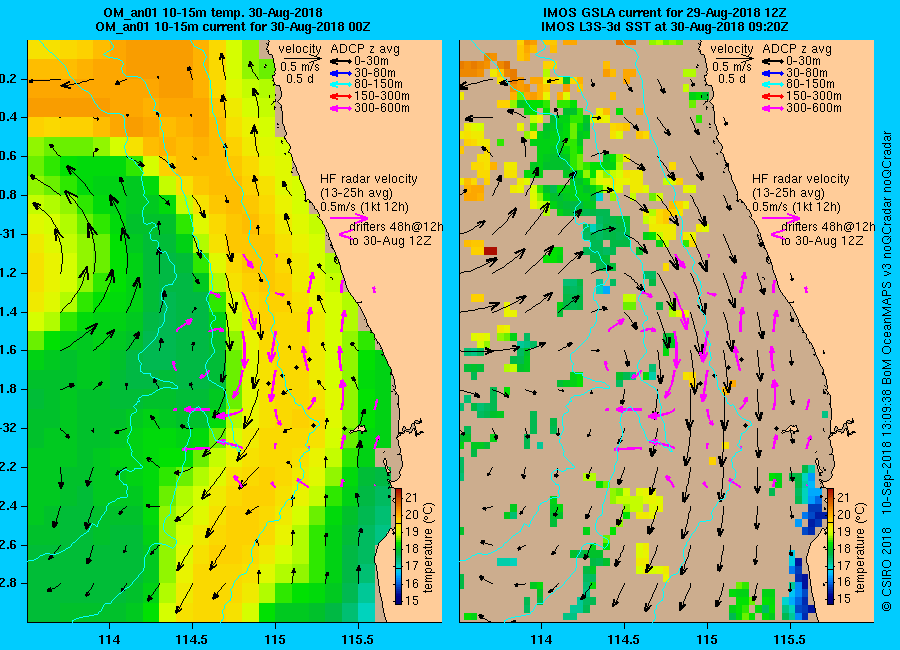Click longitude label 114.5 under right map
This screenshot has width=900, height=650.
coord(624,639)
